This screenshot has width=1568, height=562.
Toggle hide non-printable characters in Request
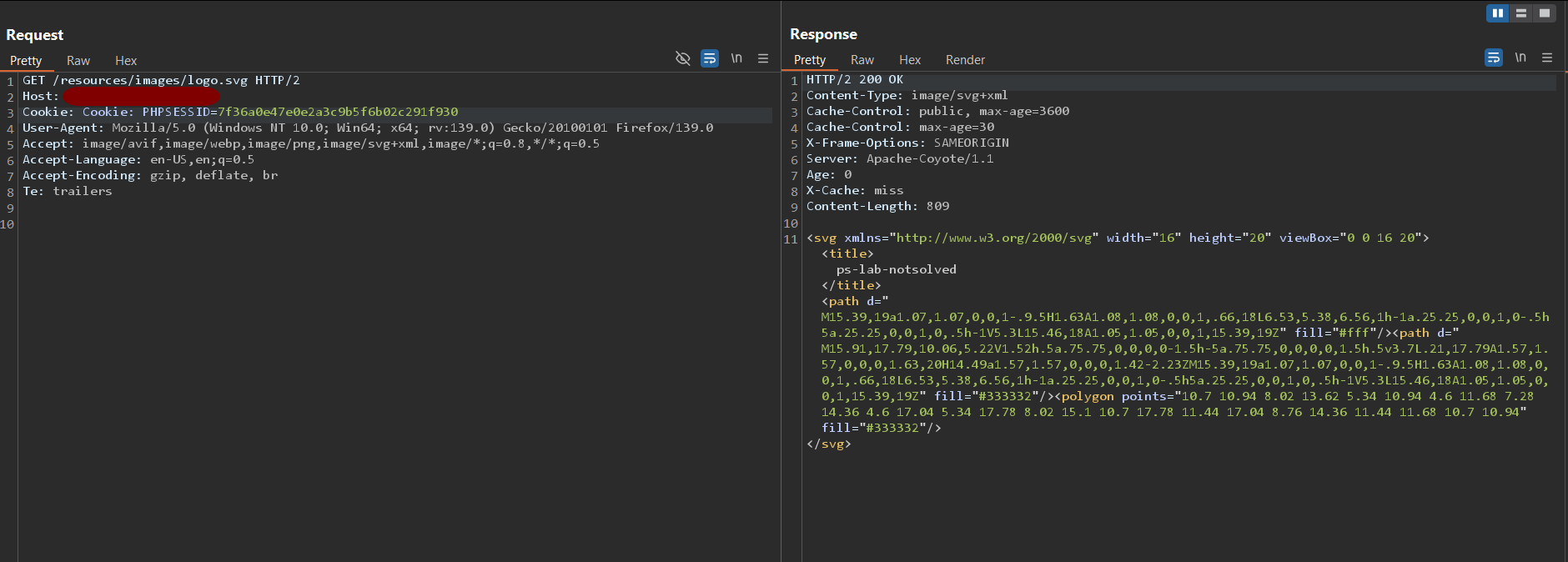tap(682, 58)
